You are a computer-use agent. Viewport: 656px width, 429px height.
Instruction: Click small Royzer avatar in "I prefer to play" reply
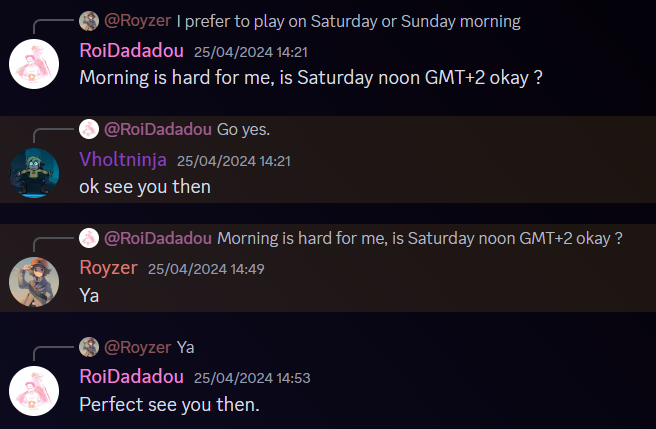click(x=89, y=21)
